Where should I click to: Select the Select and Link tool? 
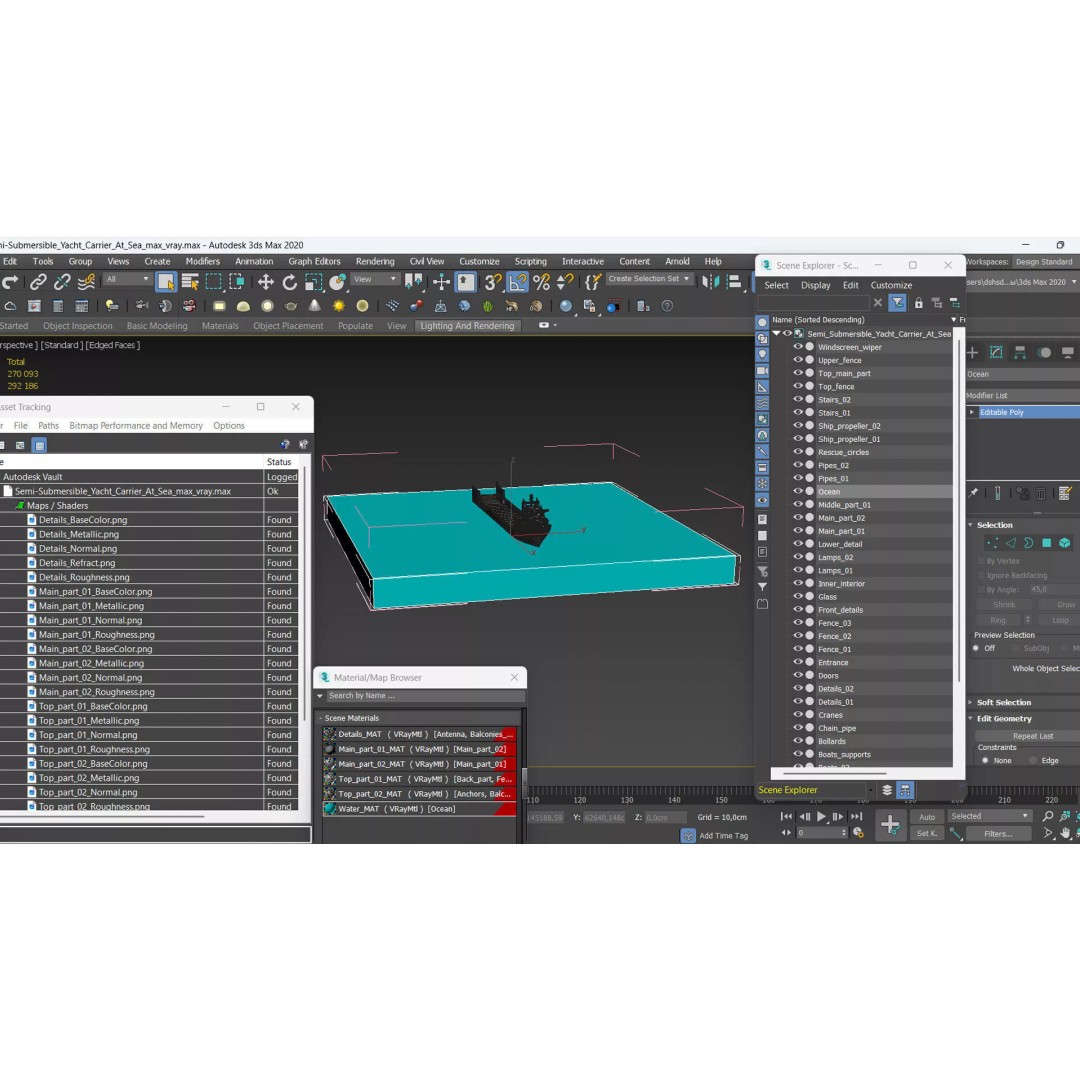38,282
